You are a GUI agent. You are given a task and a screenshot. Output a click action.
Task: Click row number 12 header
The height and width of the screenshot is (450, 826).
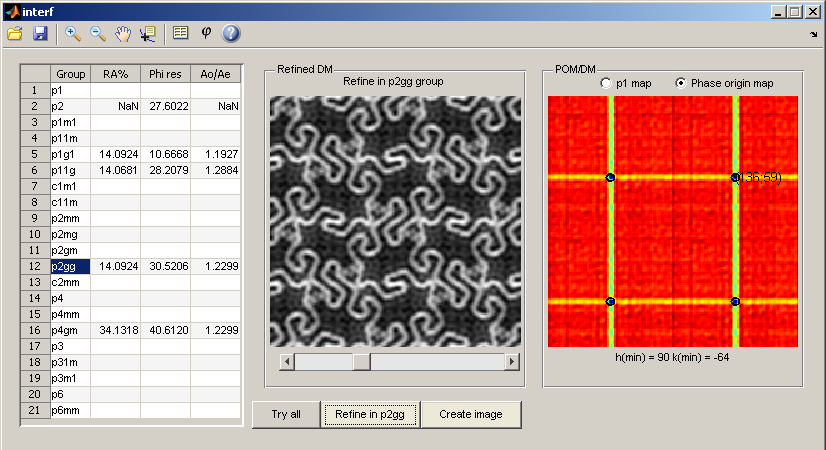coord(35,266)
